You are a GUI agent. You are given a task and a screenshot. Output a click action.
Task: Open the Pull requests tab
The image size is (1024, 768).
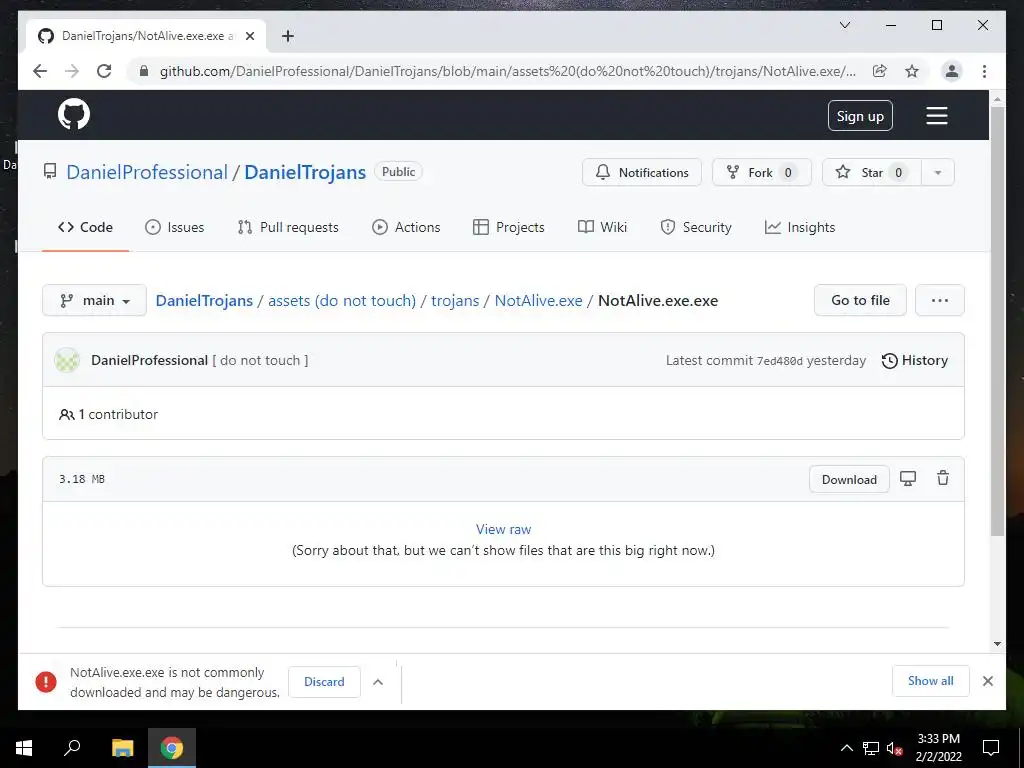[x=288, y=227]
